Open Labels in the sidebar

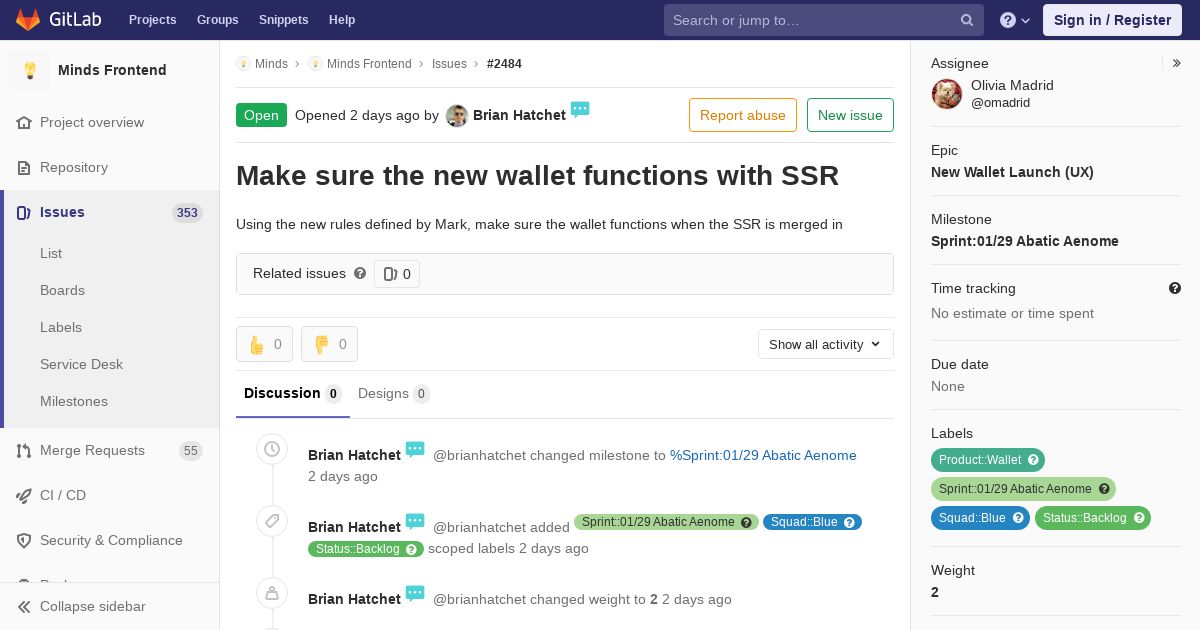[x=61, y=327]
